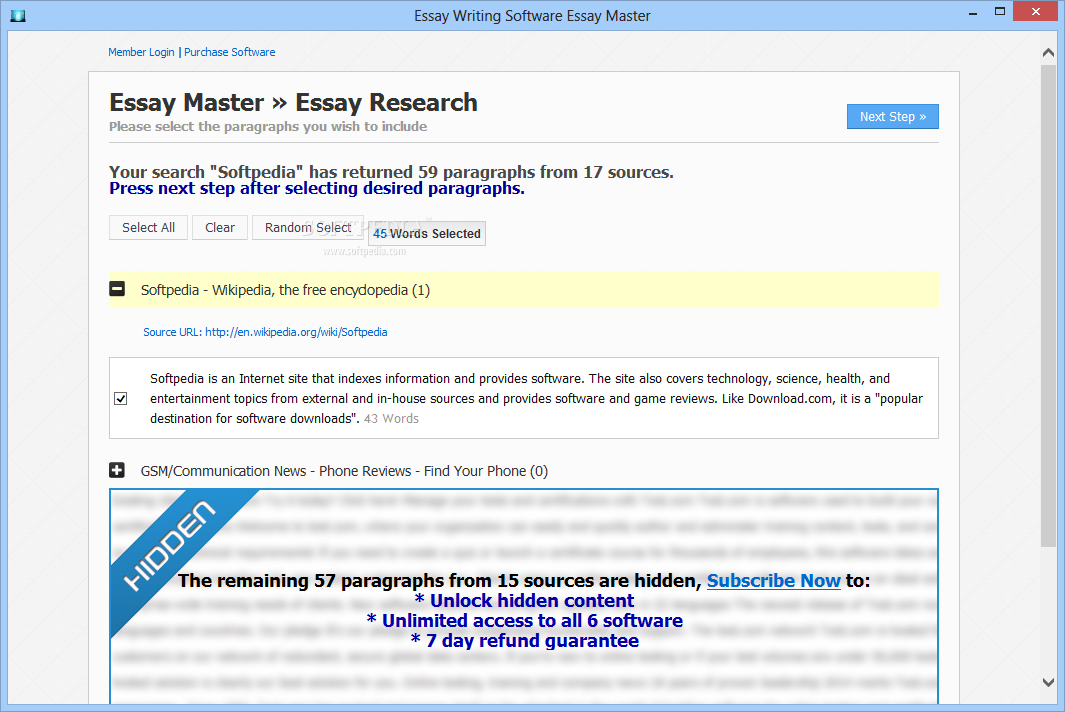Viewport: 1065px width, 712px height.
Task: Click the 45 Words Selected indicator
Action: click(x=427, y=234)
